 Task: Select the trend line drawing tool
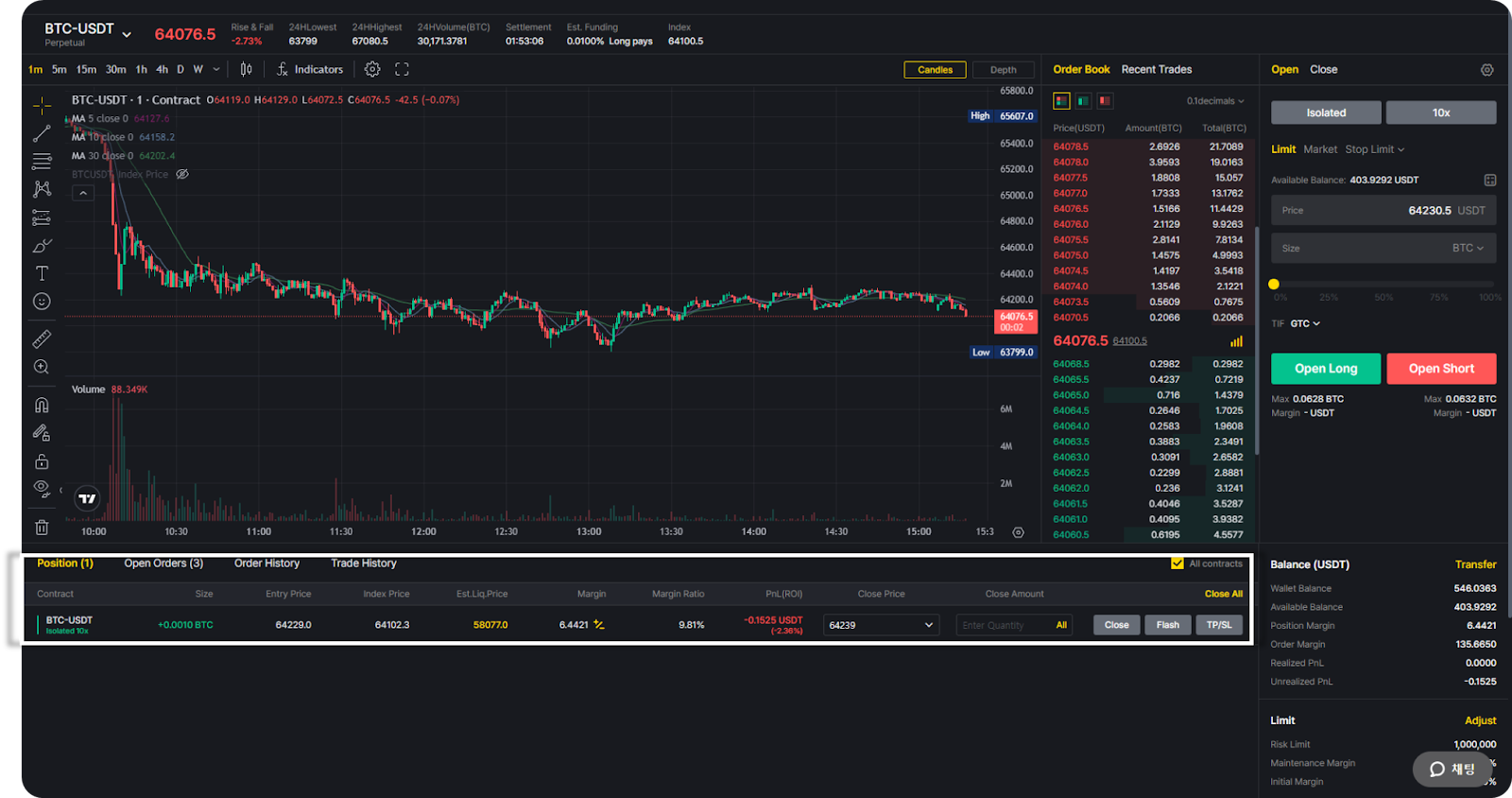point(42,133)
